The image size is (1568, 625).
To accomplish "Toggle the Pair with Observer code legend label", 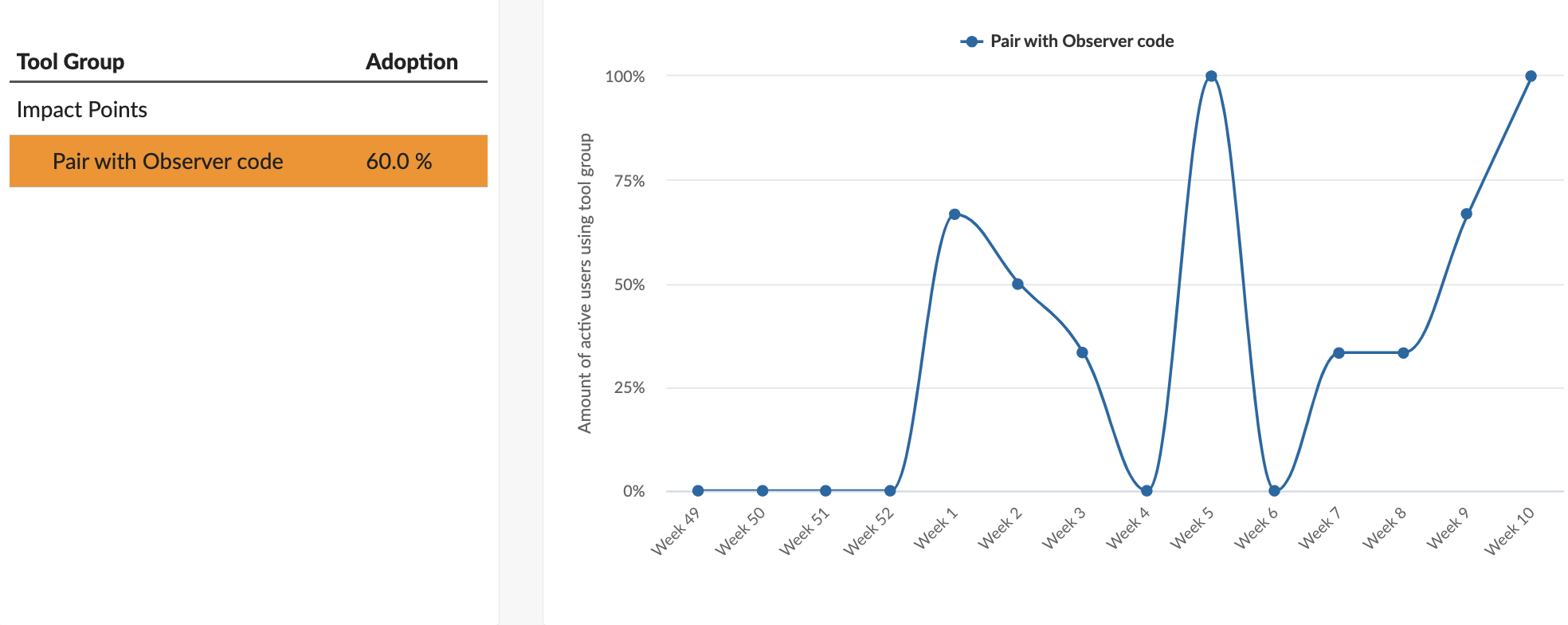I will click(1081, 41).
